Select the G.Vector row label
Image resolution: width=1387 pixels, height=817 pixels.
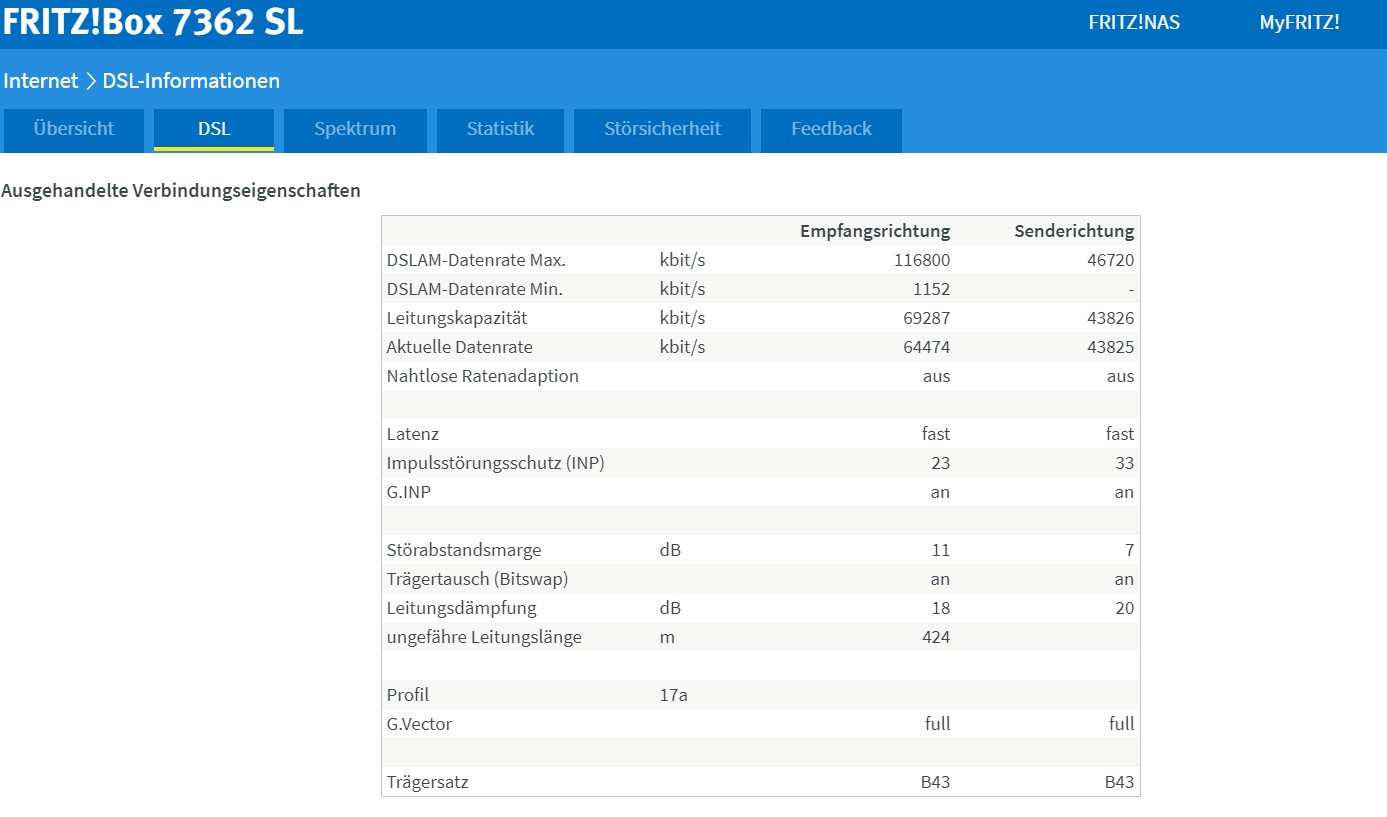tap(420, 724)
